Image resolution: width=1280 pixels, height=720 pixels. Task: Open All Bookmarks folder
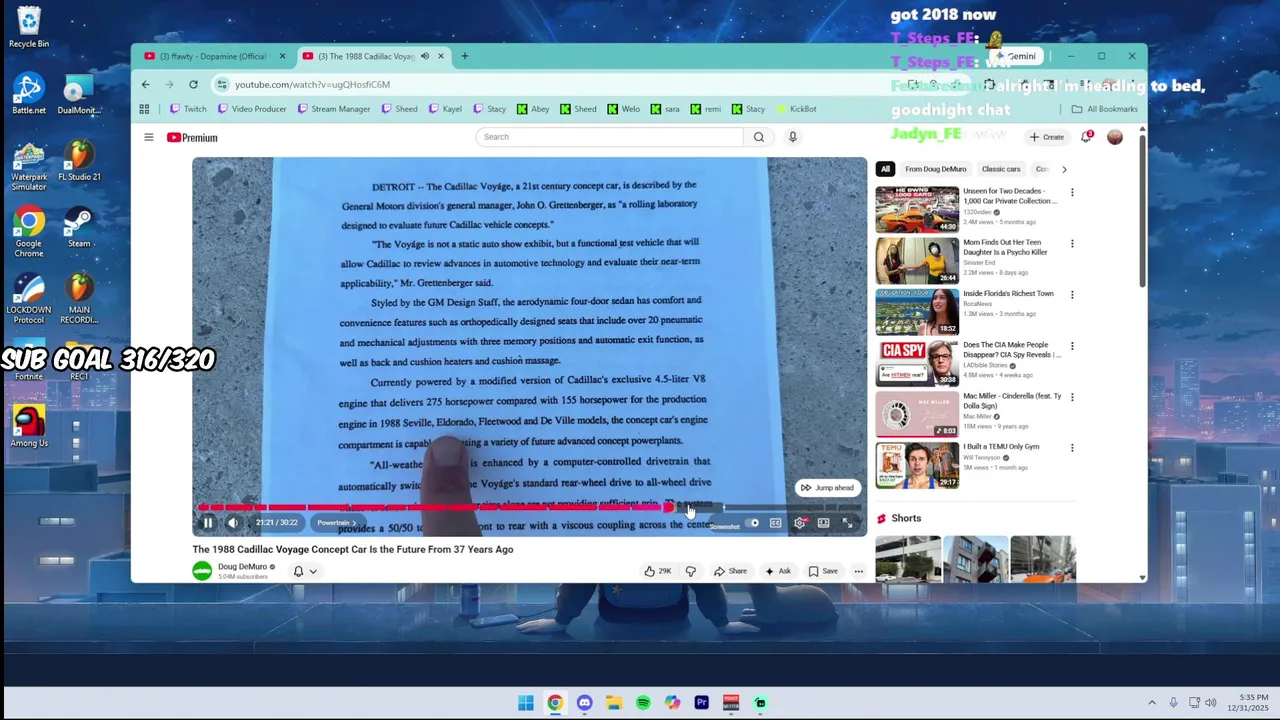[1105, 109]
